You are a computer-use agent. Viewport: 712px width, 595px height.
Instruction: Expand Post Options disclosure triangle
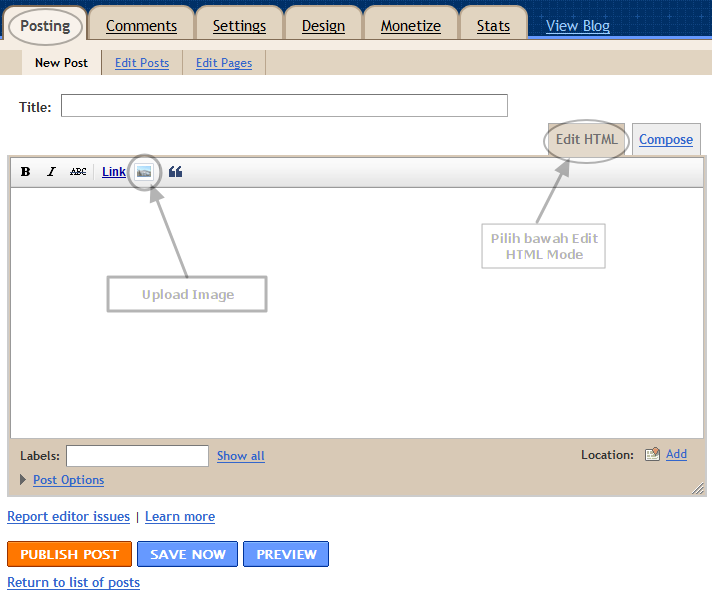(x=23, y=480)
